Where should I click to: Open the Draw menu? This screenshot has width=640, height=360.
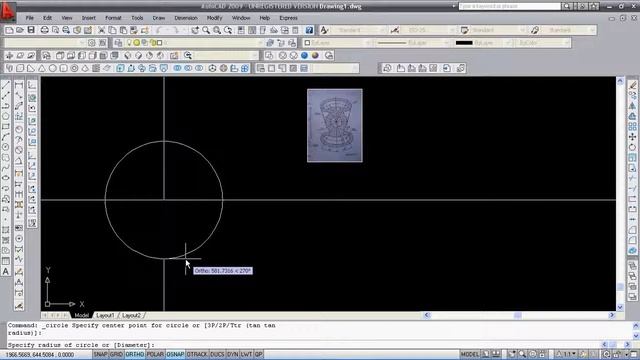pos(159,18)
